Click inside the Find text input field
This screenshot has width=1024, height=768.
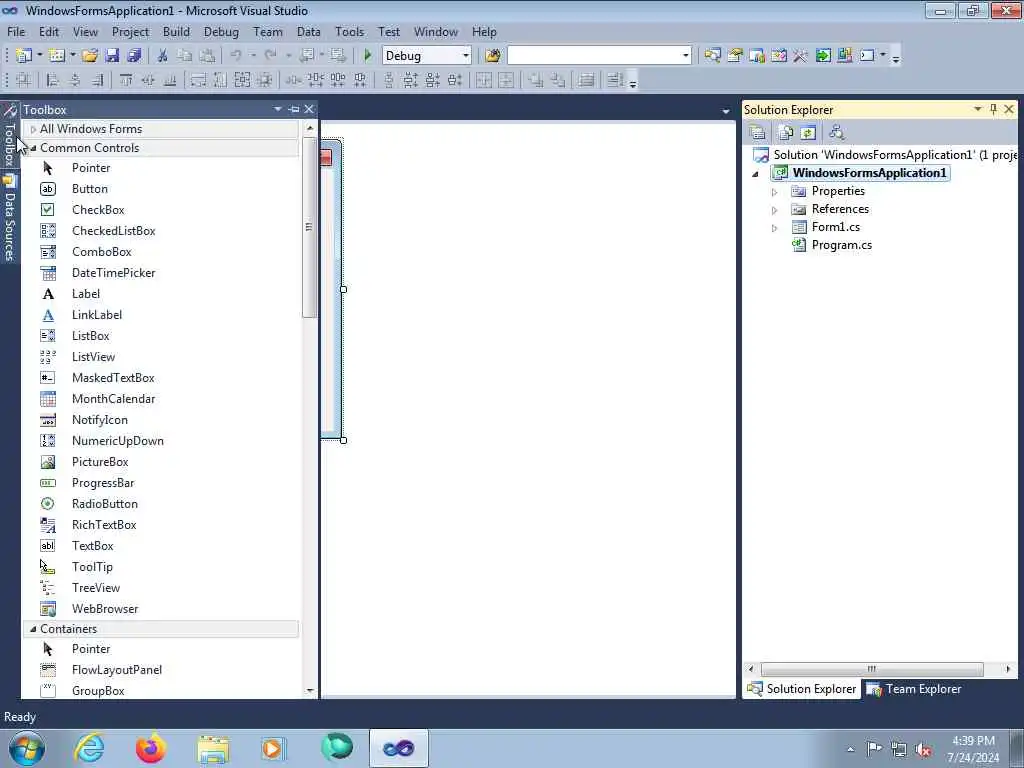tap(593, 56)
